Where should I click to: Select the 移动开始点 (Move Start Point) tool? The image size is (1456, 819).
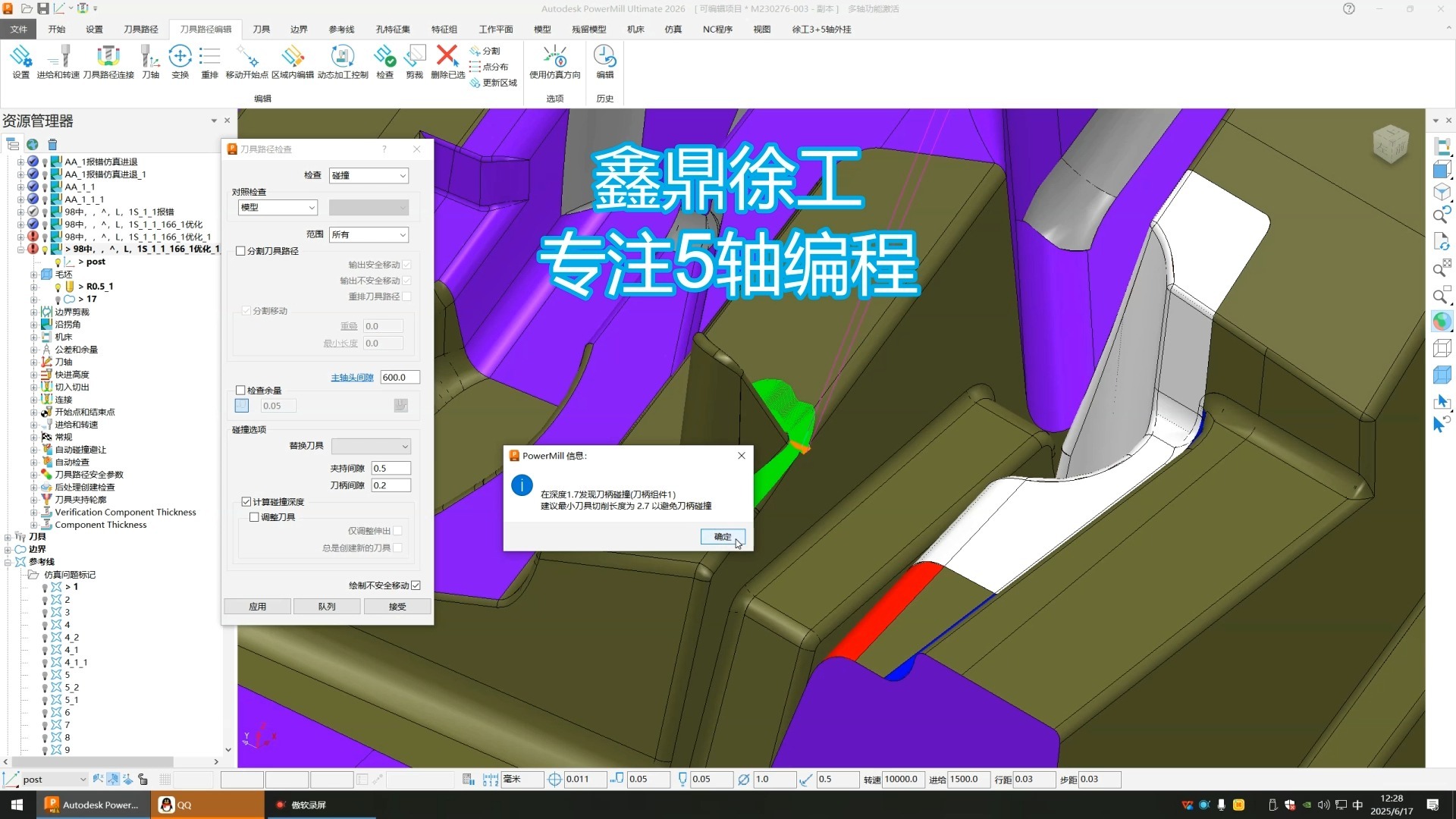pyautogui.click(x=246, y=61)
